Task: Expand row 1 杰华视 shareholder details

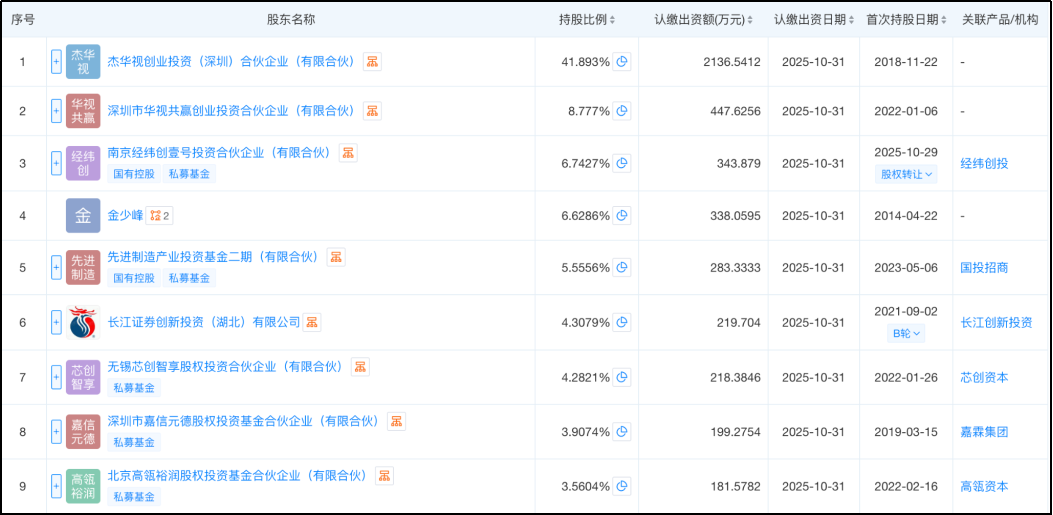Action: coord(56,62)
